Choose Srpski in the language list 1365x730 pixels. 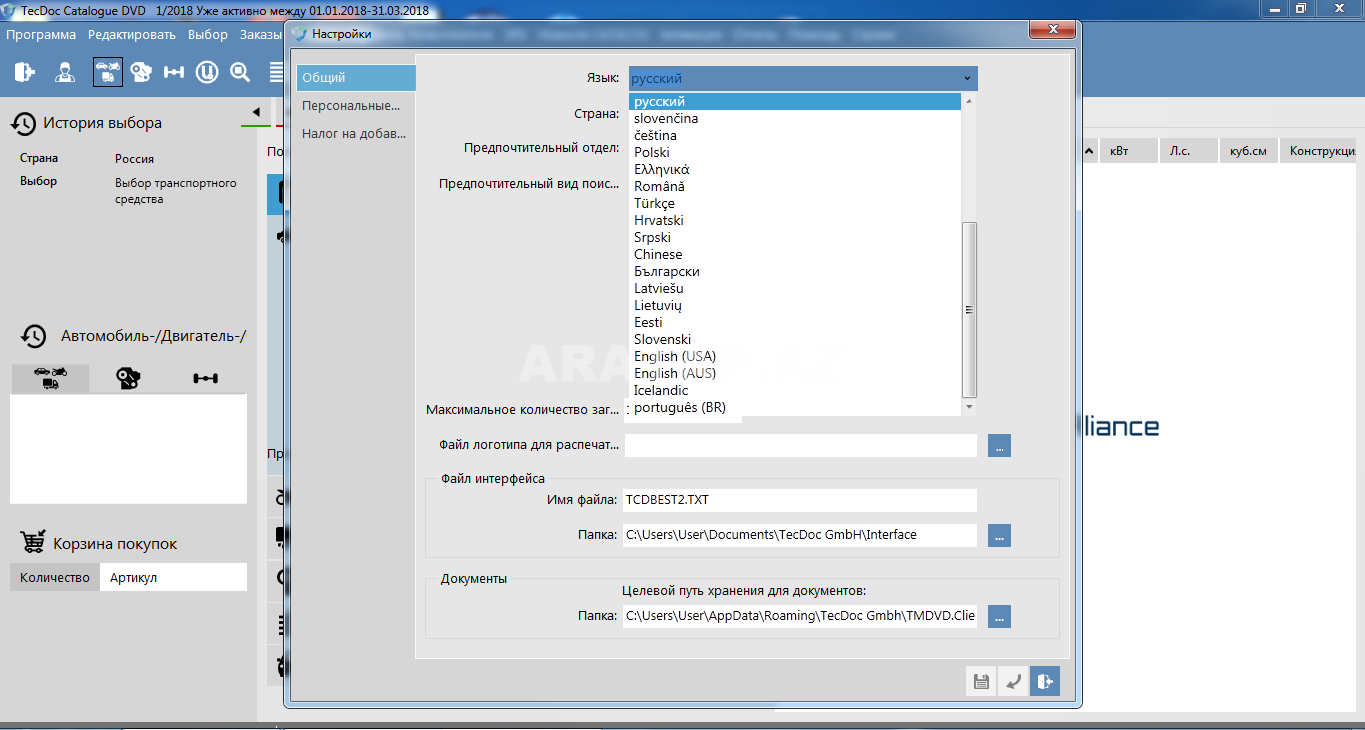click(795, 238)
